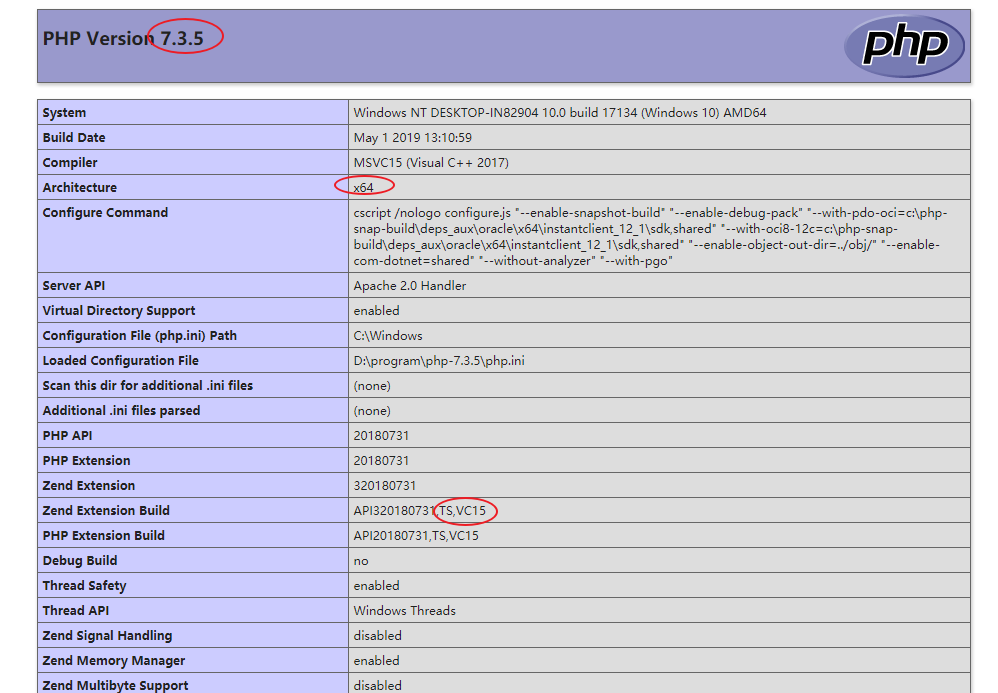998x693 pixels.
Task: Click the 'Apache 2.0 Handler' value
Action: click(410, 286)
